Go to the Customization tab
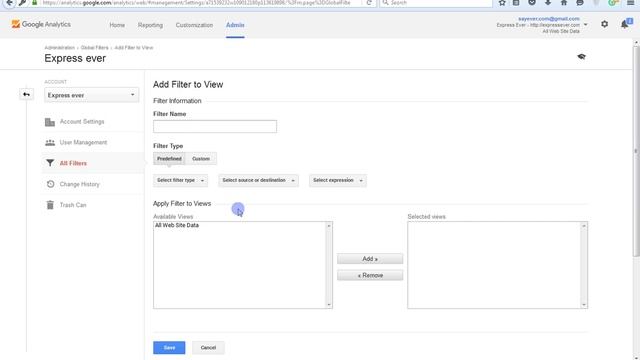 194,25
